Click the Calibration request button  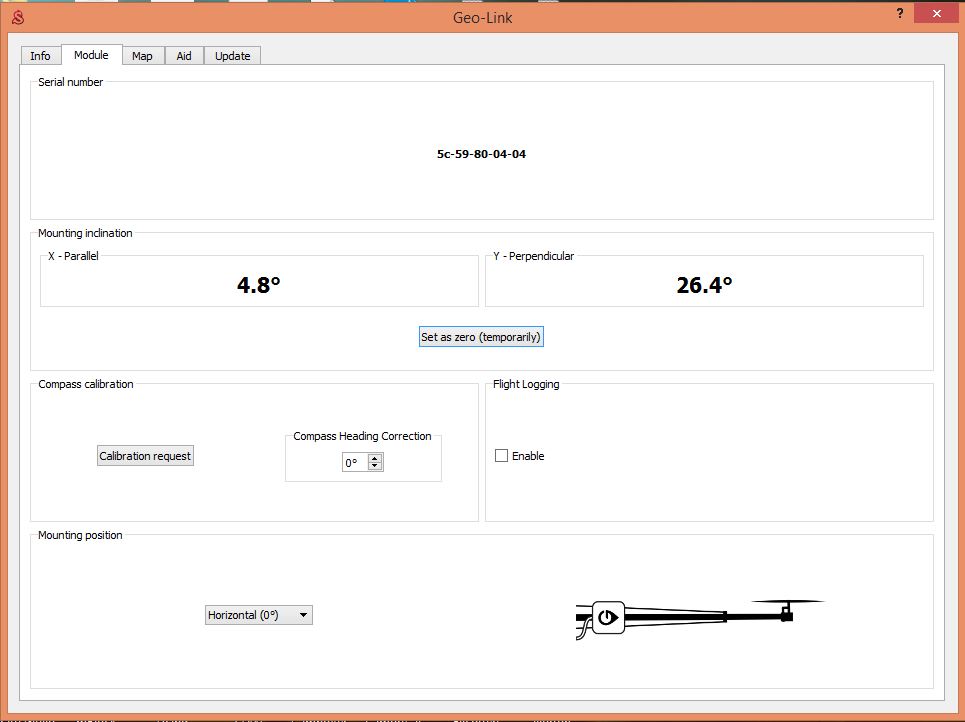pyautogui.click(x=145, y=456)
